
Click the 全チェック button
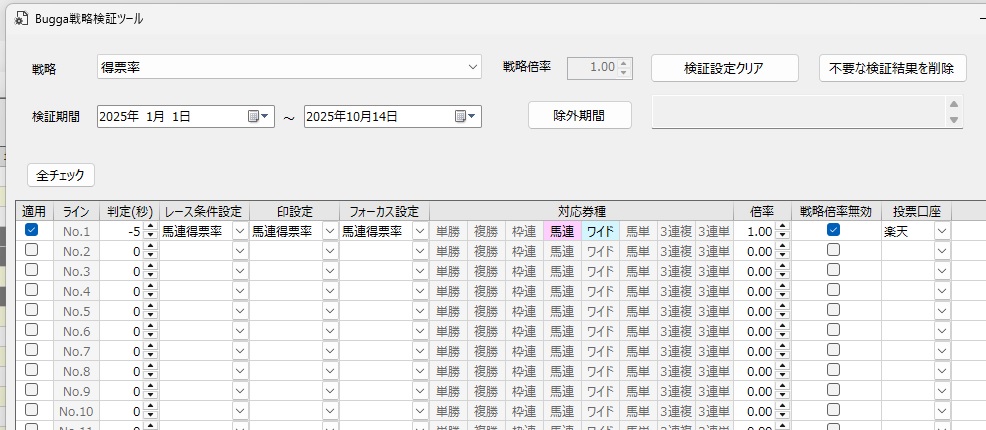pos(61,175)
